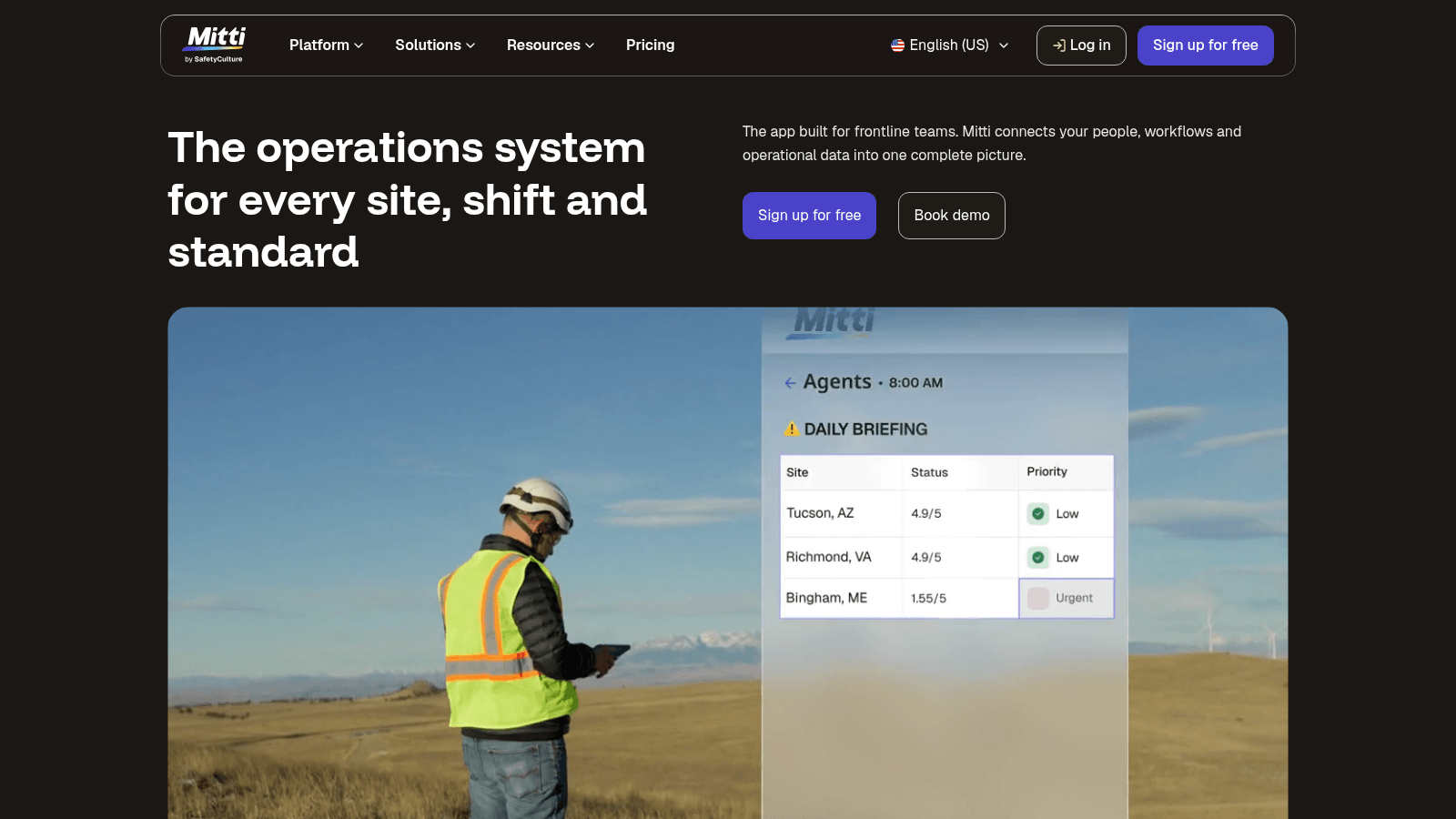Click green check icon in Richmond row
Screen dimensions: 1456x819
(x=1038, y=558)
